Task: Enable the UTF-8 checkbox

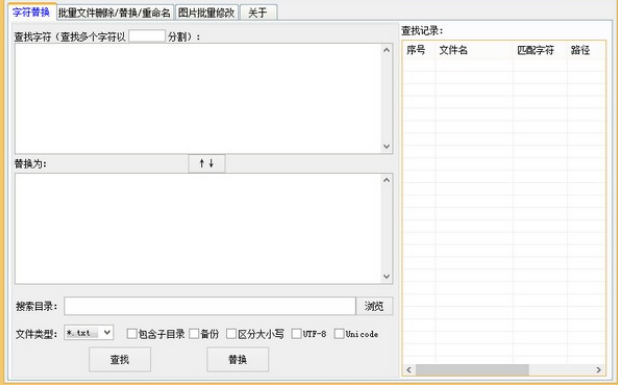Action: (296, 334)
